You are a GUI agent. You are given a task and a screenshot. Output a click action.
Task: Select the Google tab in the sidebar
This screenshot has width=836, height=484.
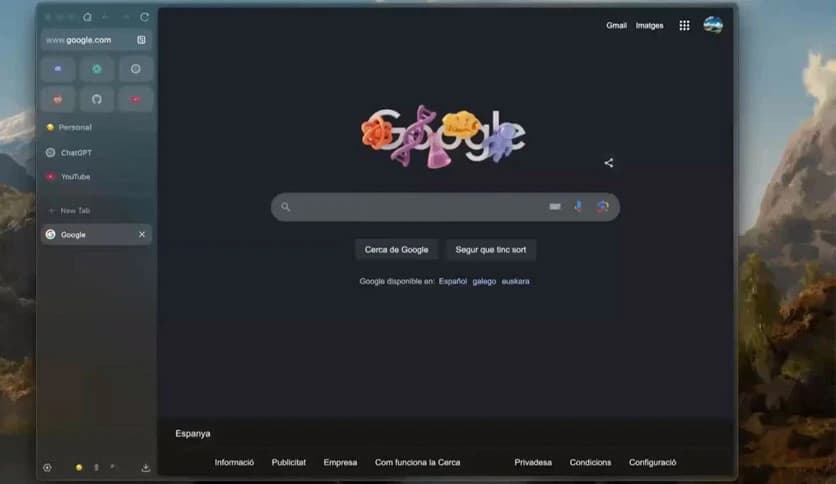pyautogui.click(x=96, y=235)
